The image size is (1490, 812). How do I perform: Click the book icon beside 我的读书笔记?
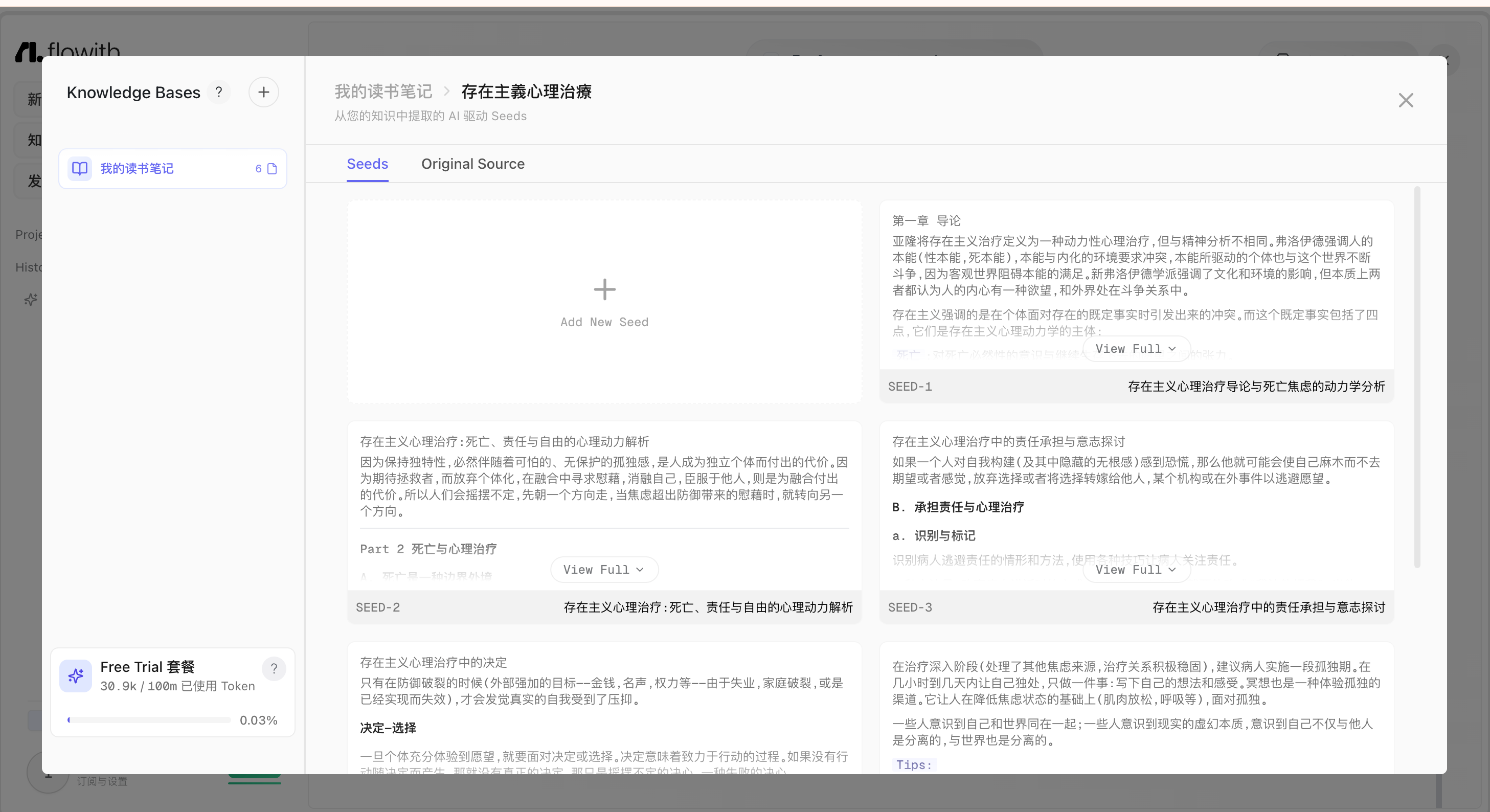pyautogui.click(x=80, y=169)
